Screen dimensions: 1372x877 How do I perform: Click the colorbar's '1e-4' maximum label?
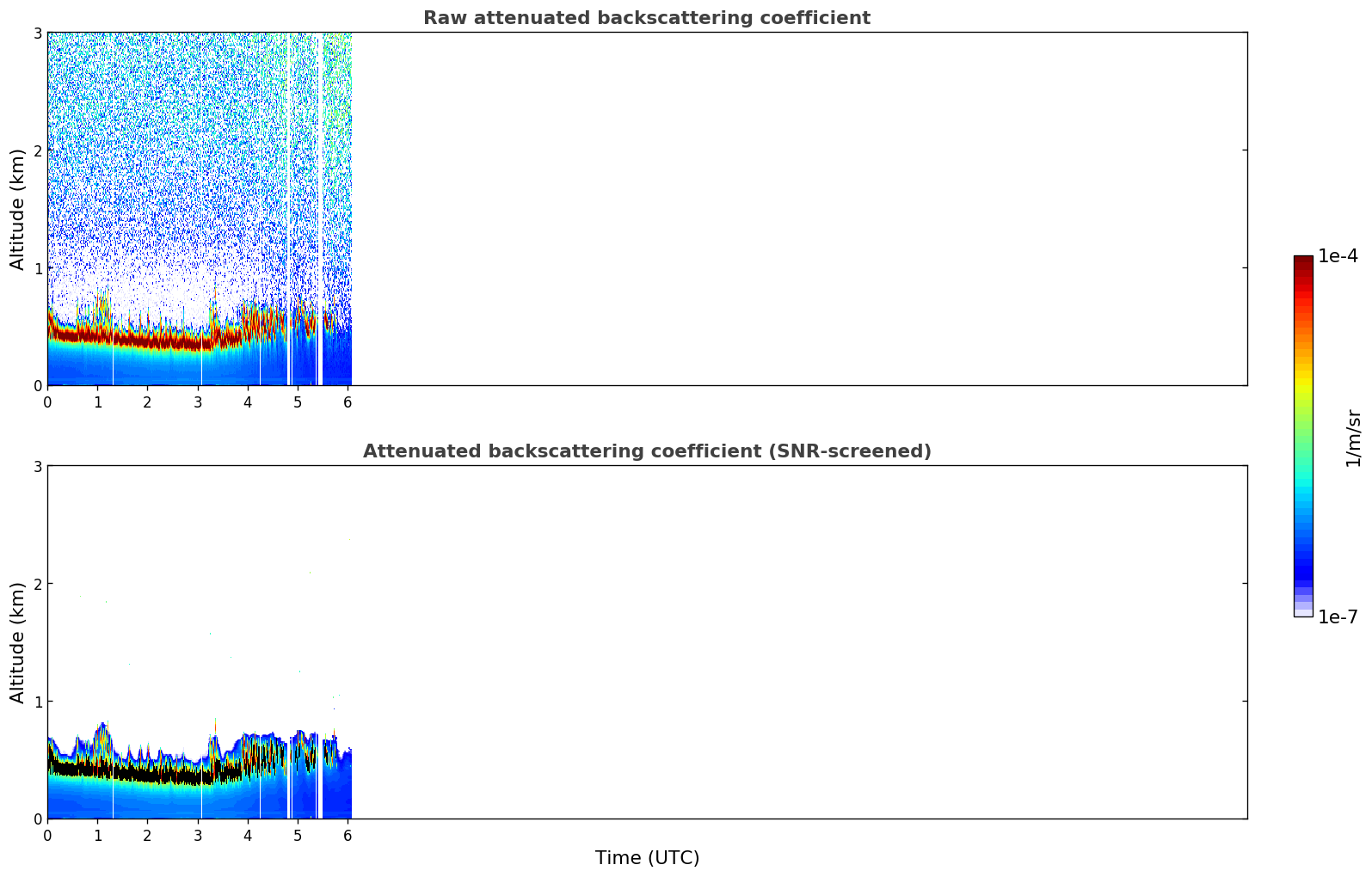click(x=1338, y=256)
